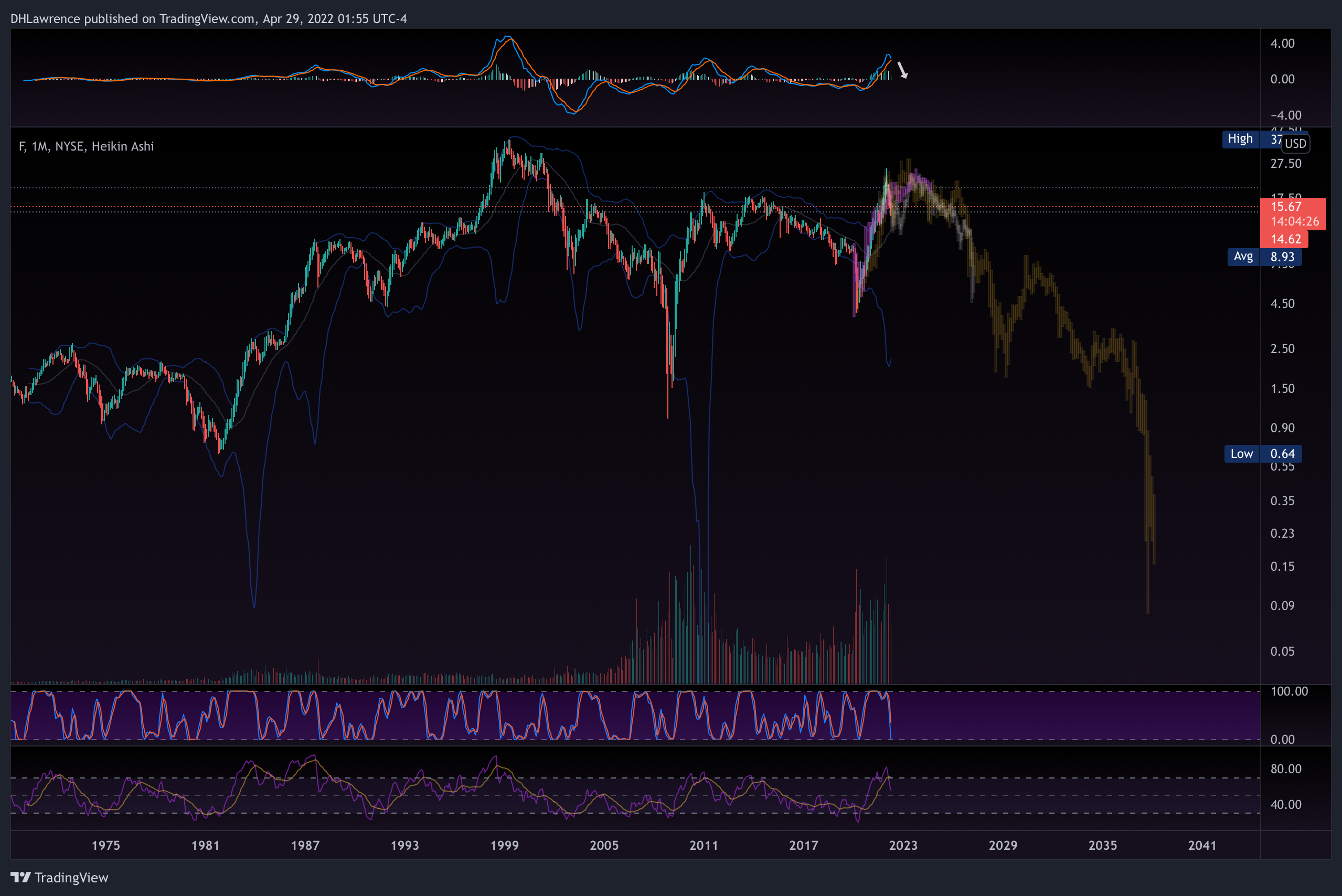Click the 0.05 price scale value
Image resolution: width=1342 pixels, height=896 pixels.
pyautogui.click(x=1282, y=652)
